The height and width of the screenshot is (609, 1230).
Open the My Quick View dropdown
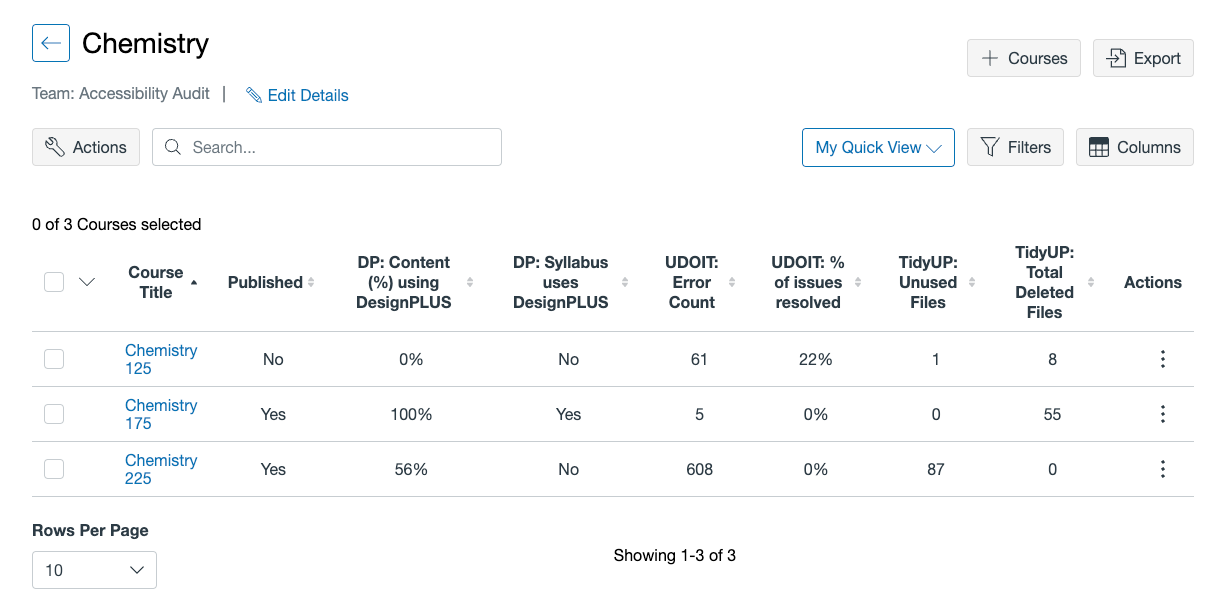click(x=878, y=147)
